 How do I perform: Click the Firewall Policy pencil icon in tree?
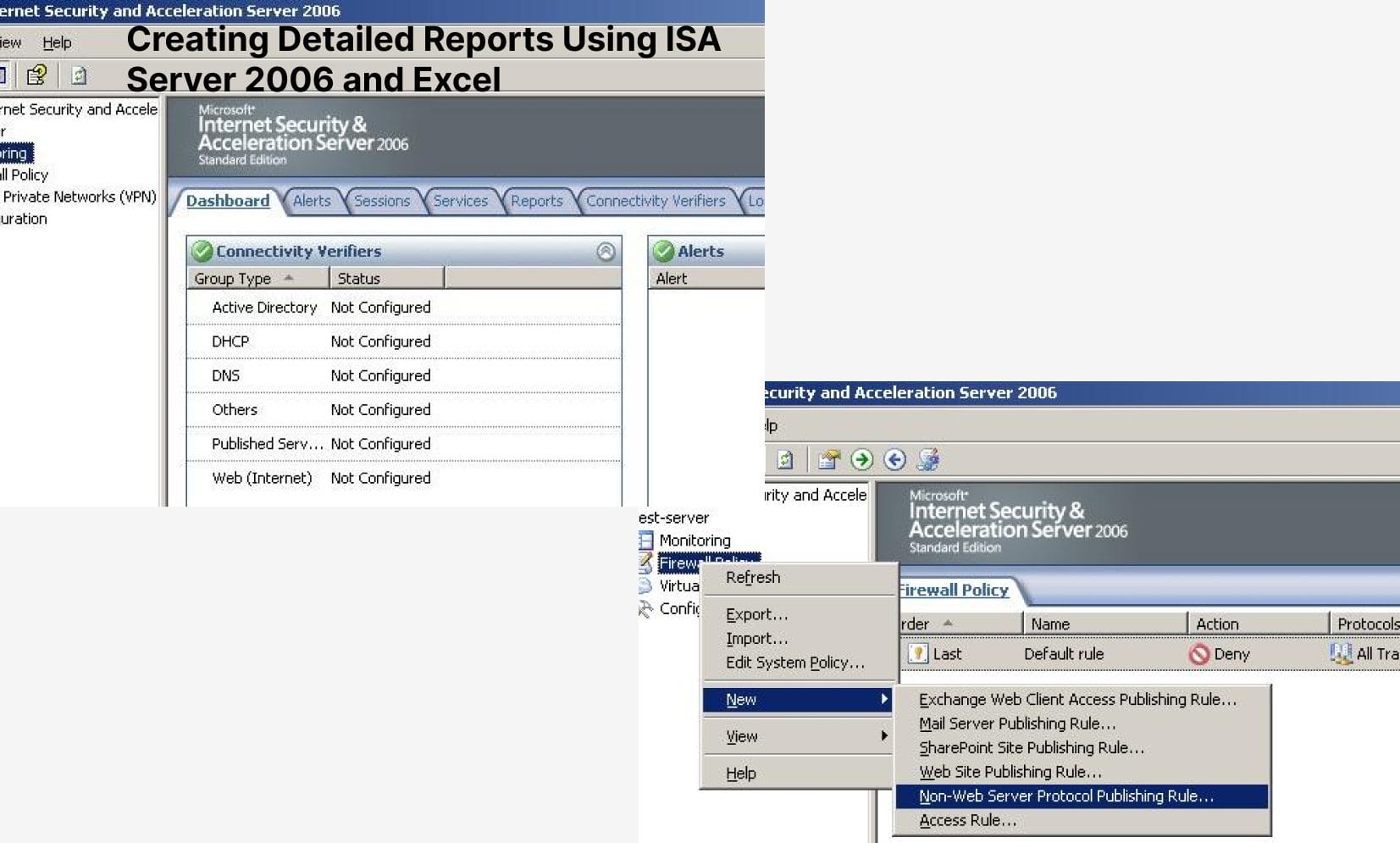(x=645, y=563)
